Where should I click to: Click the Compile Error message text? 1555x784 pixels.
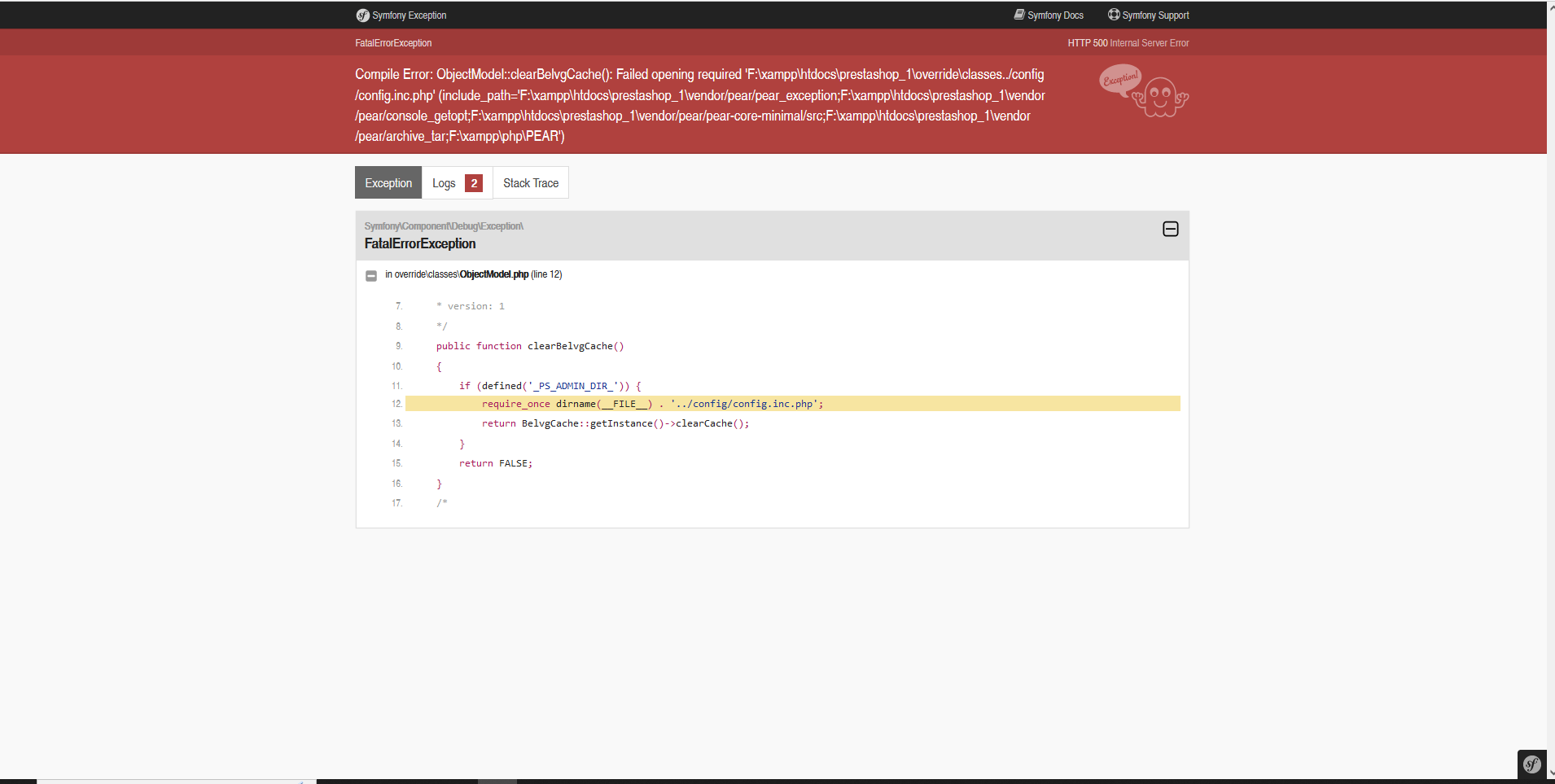[700, 105]
